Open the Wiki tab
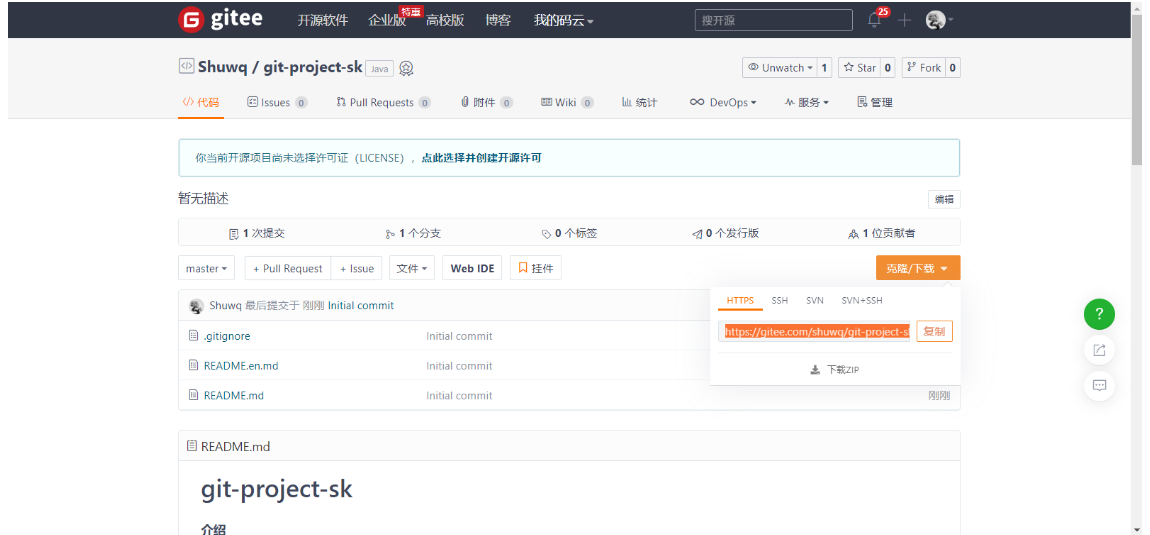1150x535 pixels. (566, 103)
